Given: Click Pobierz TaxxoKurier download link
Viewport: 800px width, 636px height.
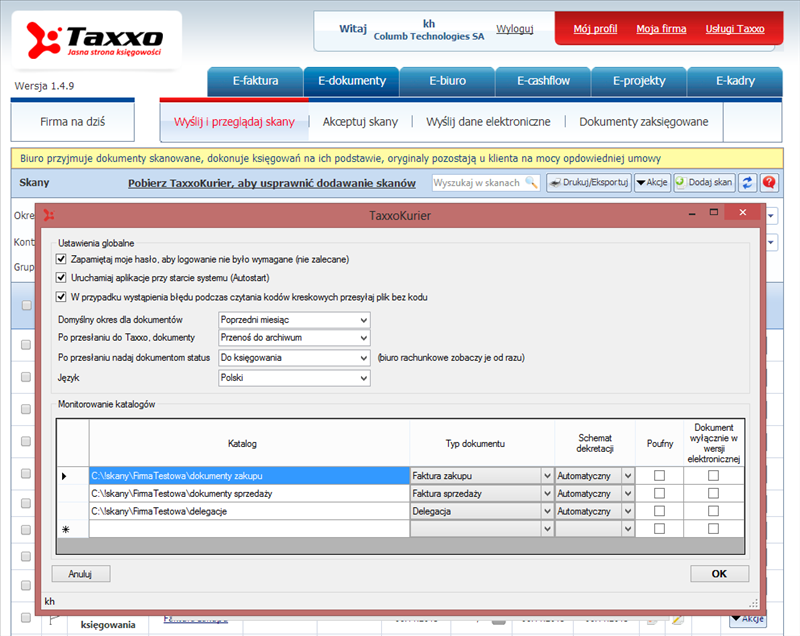Looking at the screenshot, I should point(271,183).
